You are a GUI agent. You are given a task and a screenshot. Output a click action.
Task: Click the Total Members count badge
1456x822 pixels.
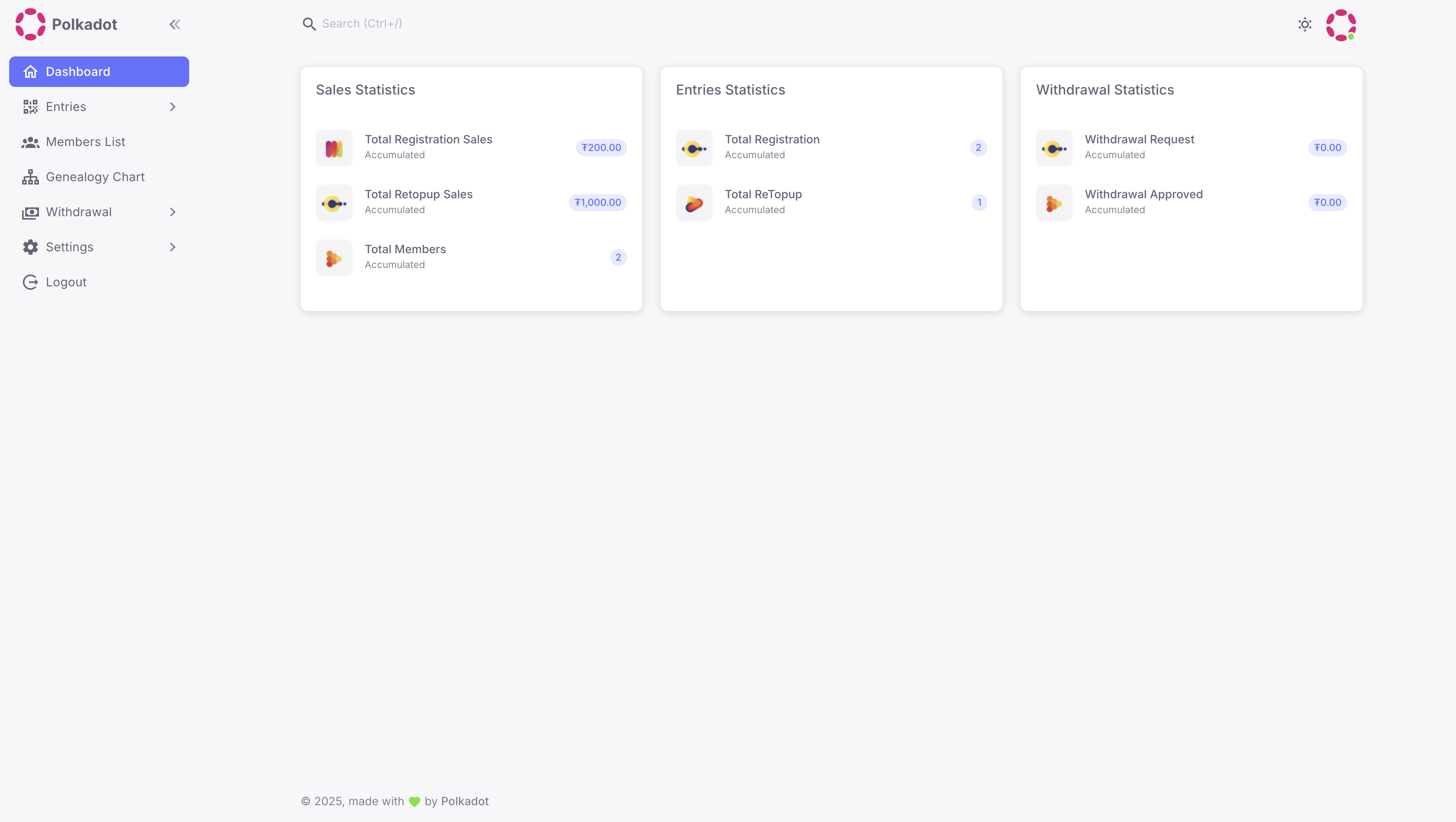pyautogui.click(x=618, y=258)
